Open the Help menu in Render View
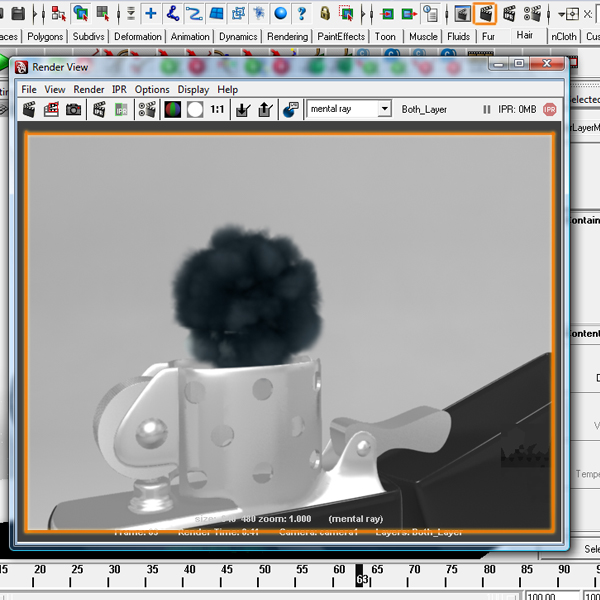Screen dimensions: 600x600 pos(228,90)
